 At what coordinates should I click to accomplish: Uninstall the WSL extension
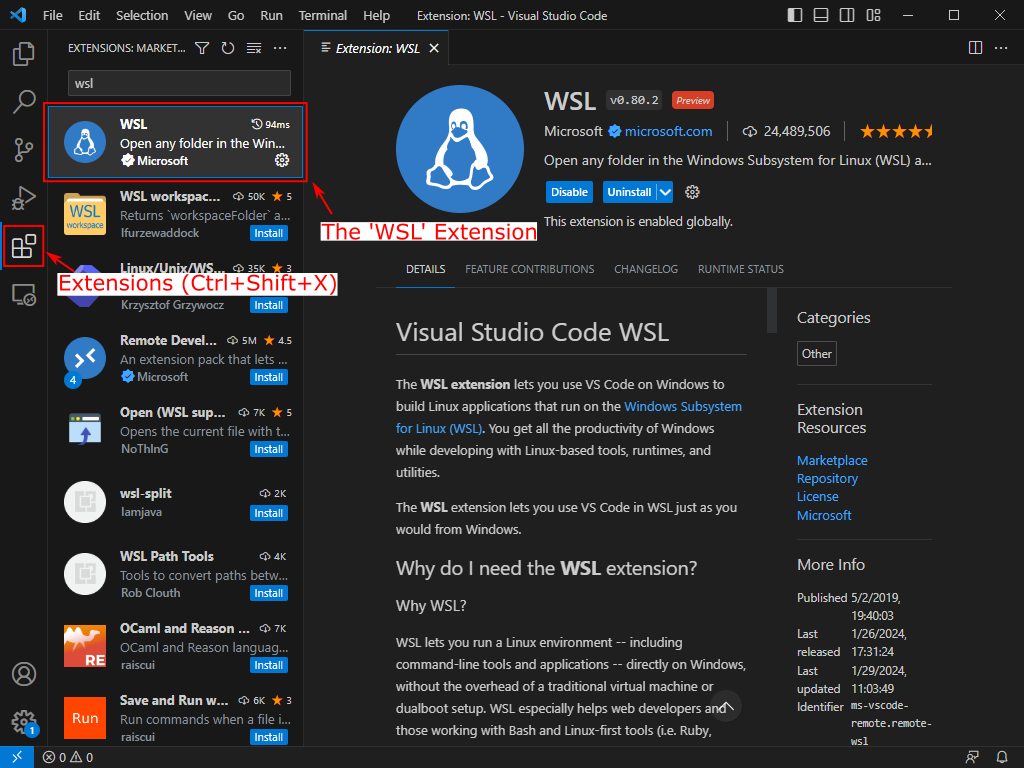point(630,192)
